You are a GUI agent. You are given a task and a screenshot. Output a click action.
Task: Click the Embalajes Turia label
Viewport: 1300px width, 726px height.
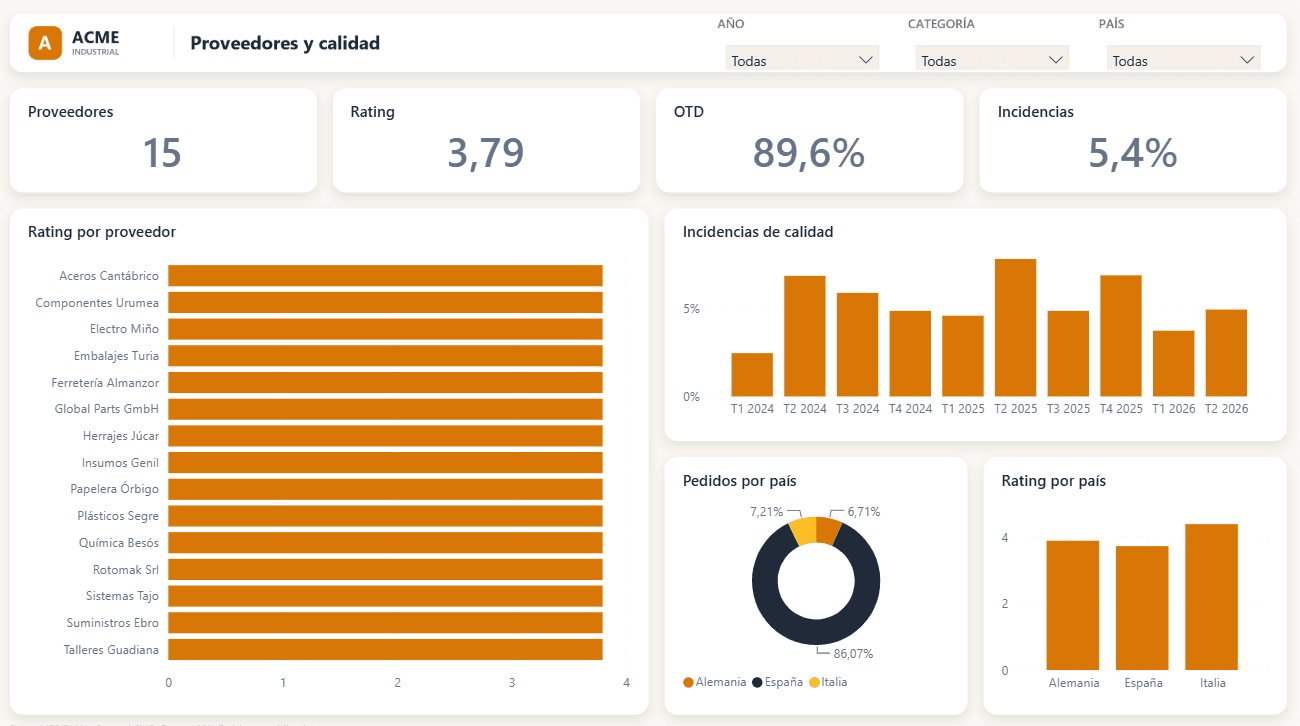click(x=116, y=355)
